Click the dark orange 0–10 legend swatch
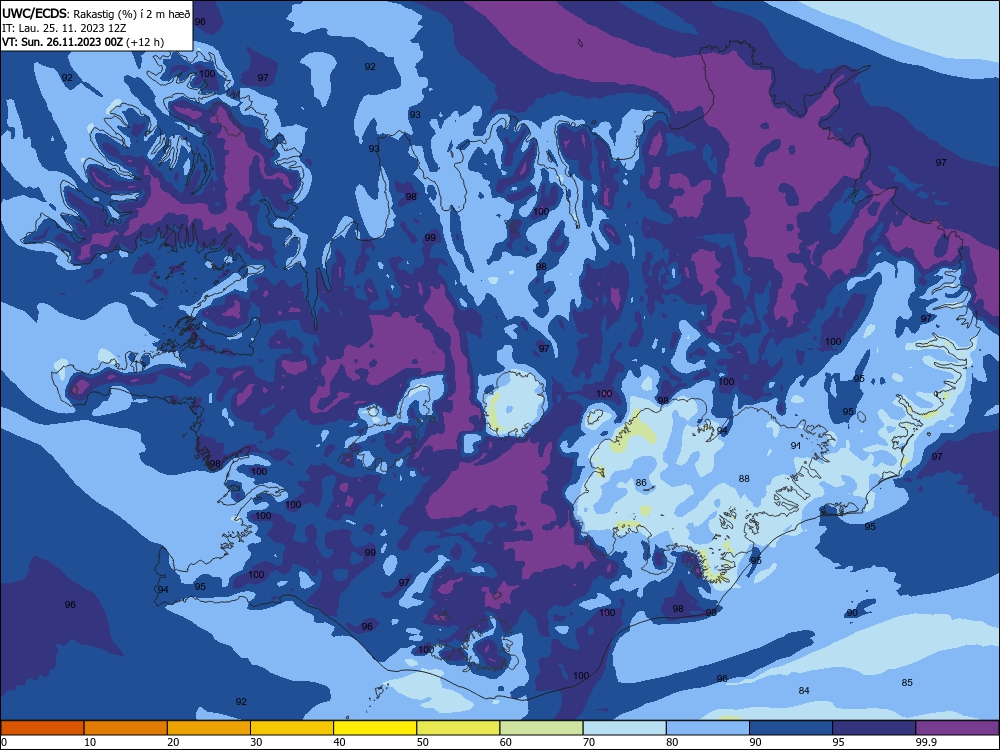The image size is (1000, 750). [x=42, y=728]
